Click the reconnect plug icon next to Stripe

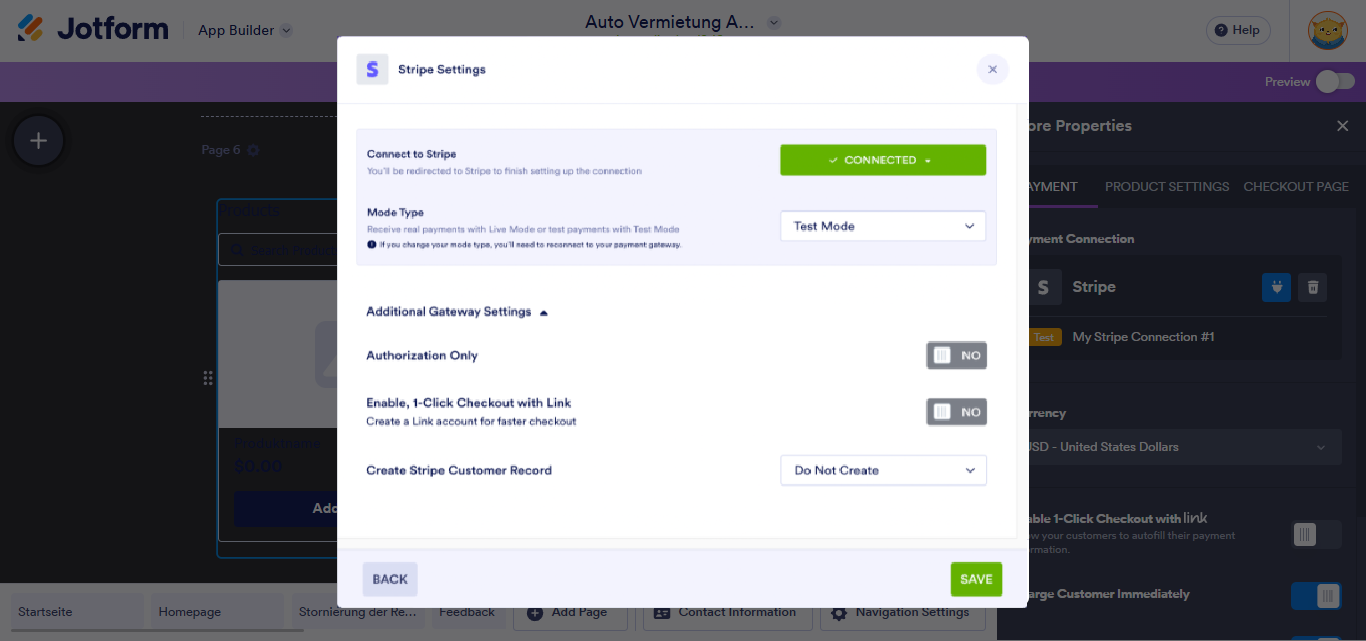pyautogui.click(x=1276, y=287)
